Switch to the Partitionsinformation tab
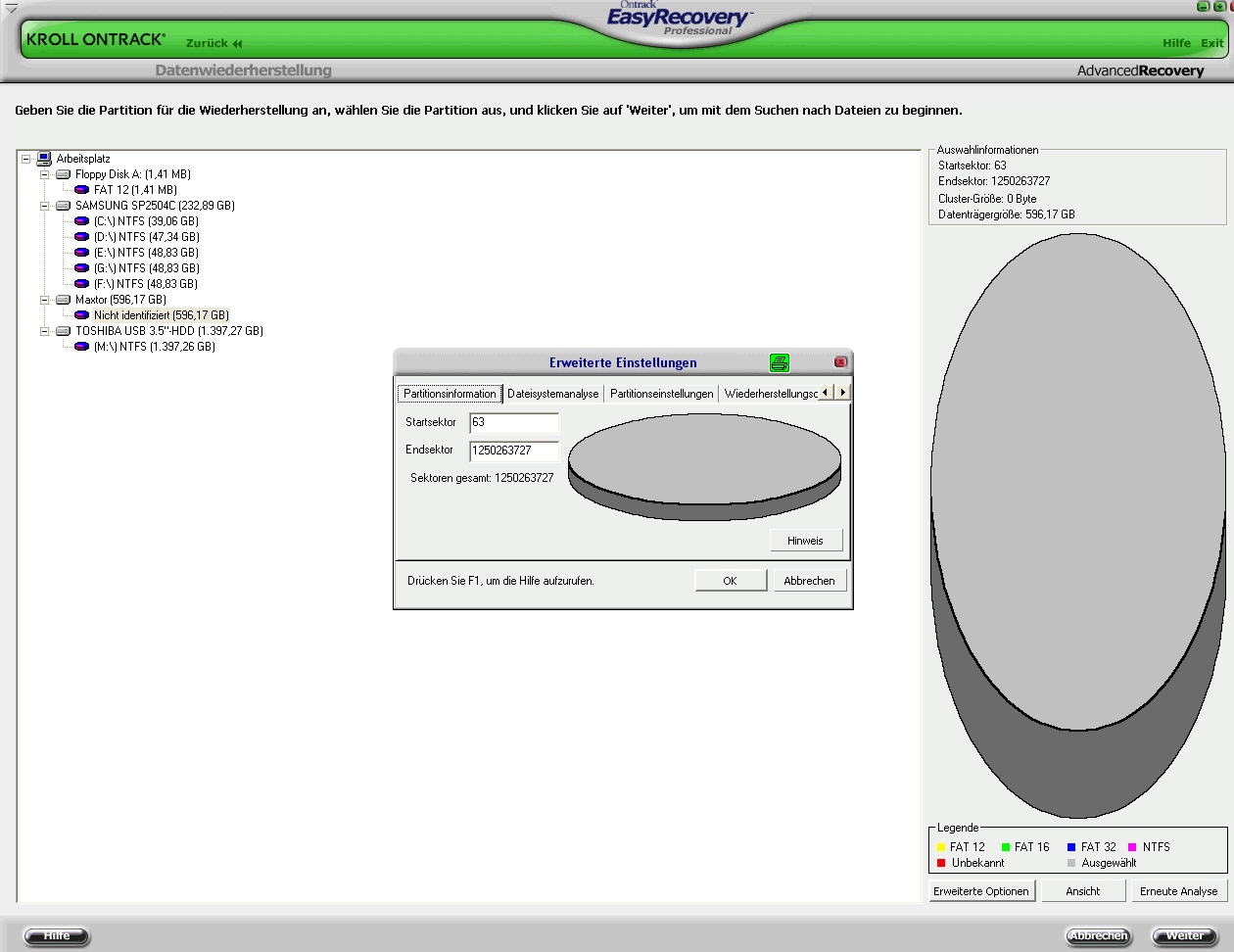1234x952 pixels. [x=450, y=394]
